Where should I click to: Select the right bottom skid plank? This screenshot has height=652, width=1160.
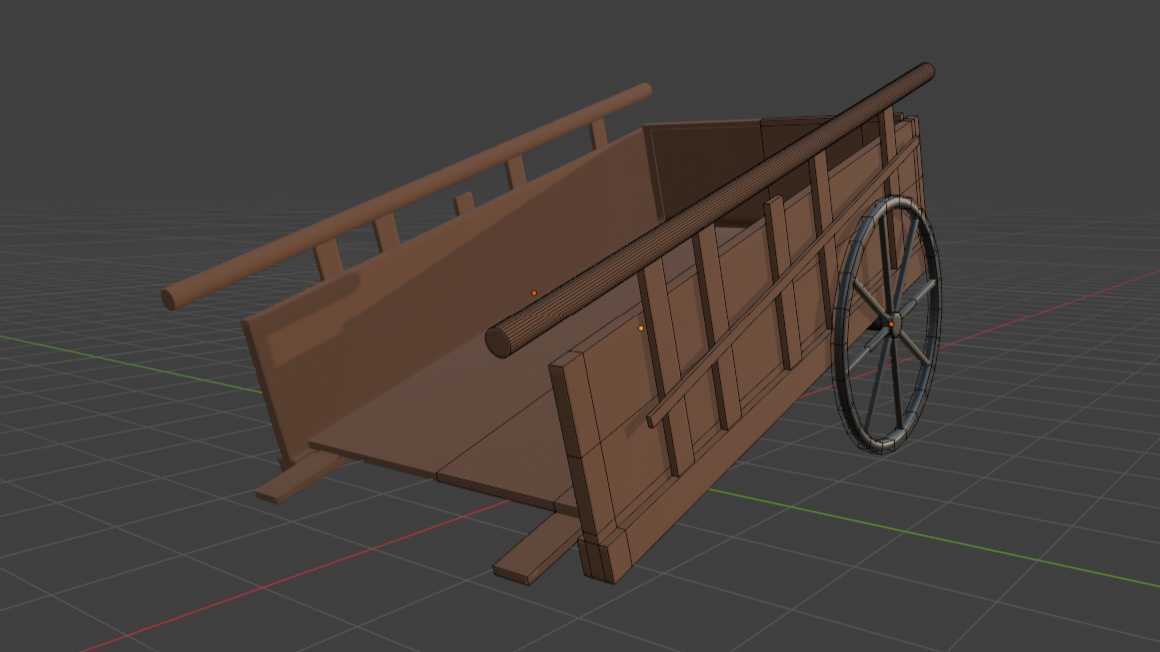coord(537,550)
